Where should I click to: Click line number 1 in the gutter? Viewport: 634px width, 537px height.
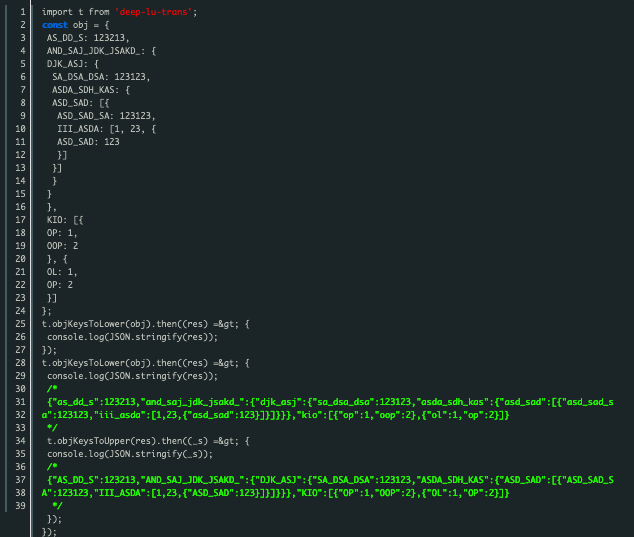coord(23,12)
